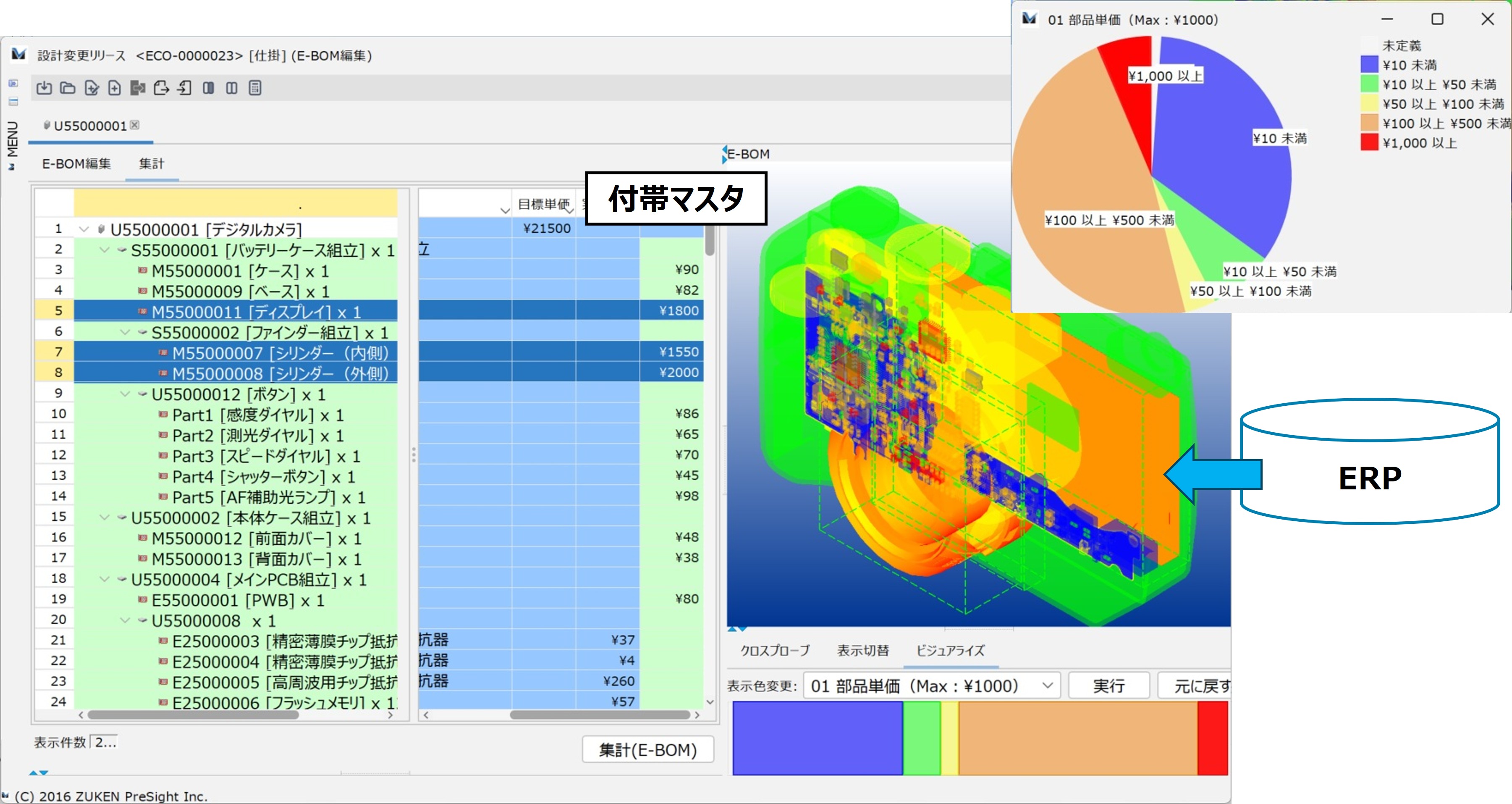
Task: Click the export document arrow icon
Action: (x=161, y=88)
